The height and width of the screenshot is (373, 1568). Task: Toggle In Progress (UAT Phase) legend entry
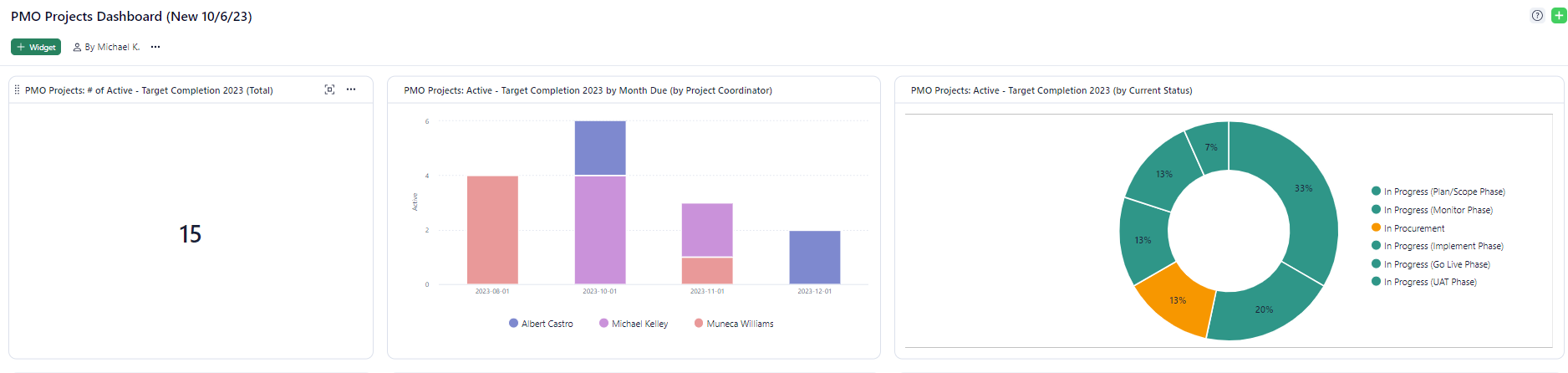pyautogui.click(x=1429, y=283)
